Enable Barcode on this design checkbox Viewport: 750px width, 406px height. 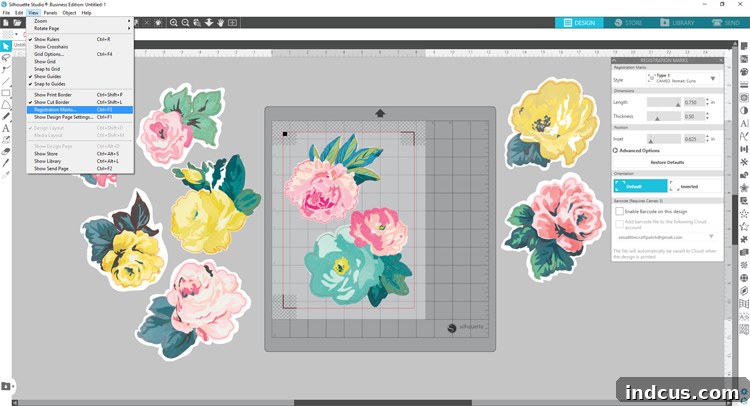[619, 211]
